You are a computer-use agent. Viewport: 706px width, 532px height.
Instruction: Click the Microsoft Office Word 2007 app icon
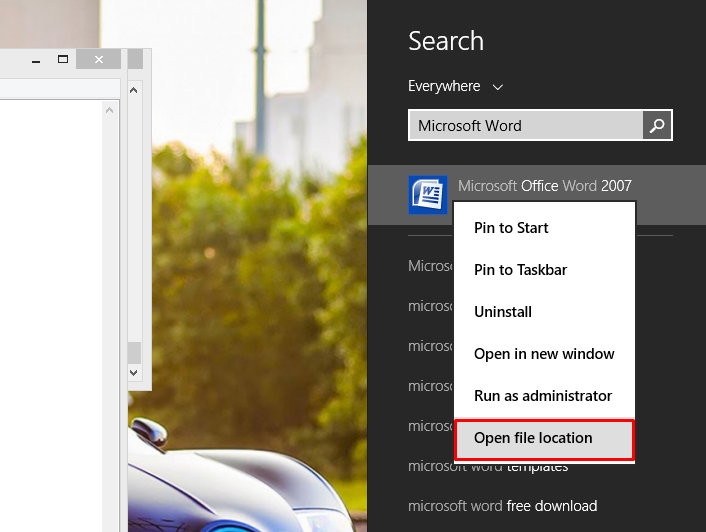coord(428,195)
